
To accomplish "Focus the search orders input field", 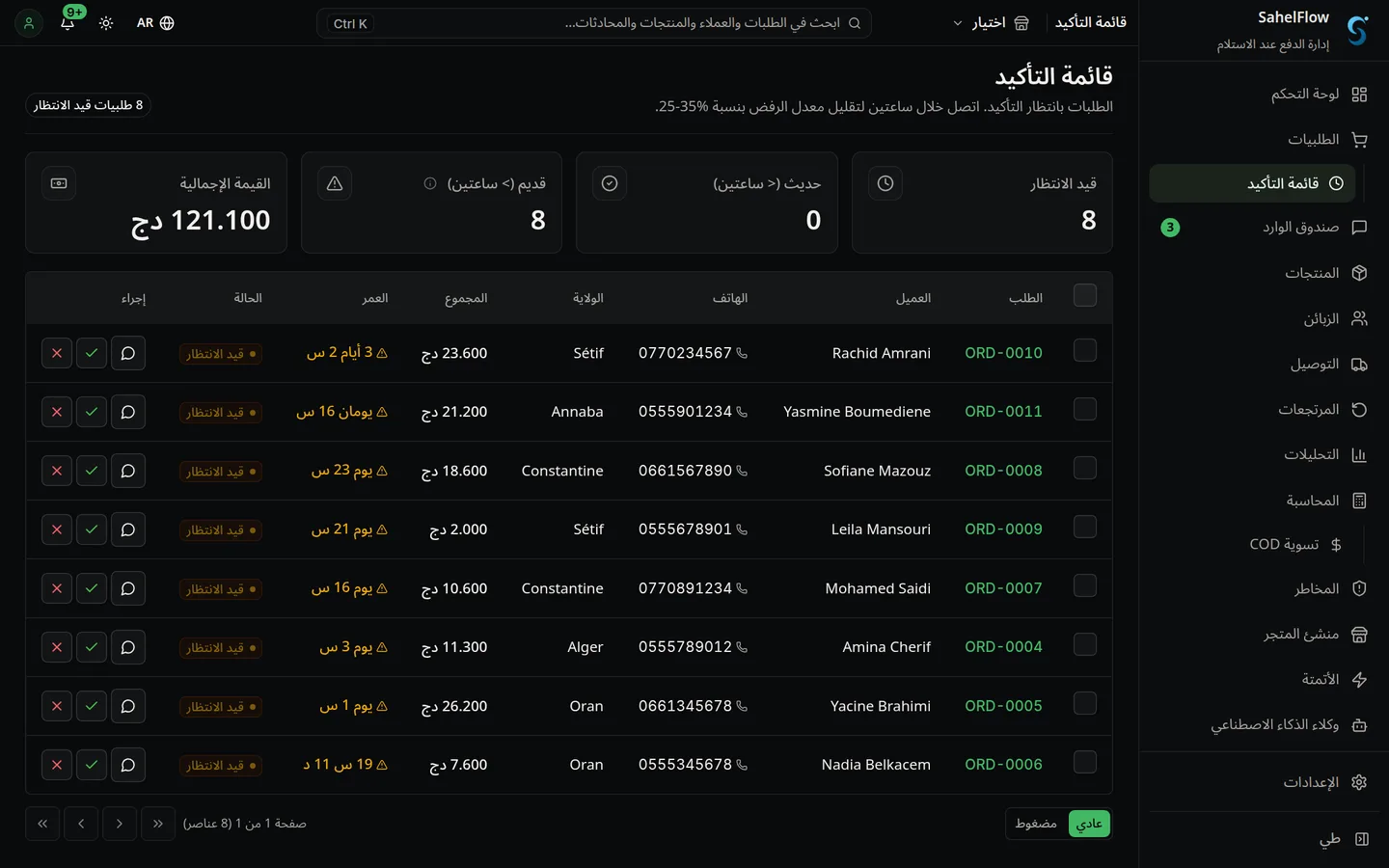I will (x=594, y=23).
